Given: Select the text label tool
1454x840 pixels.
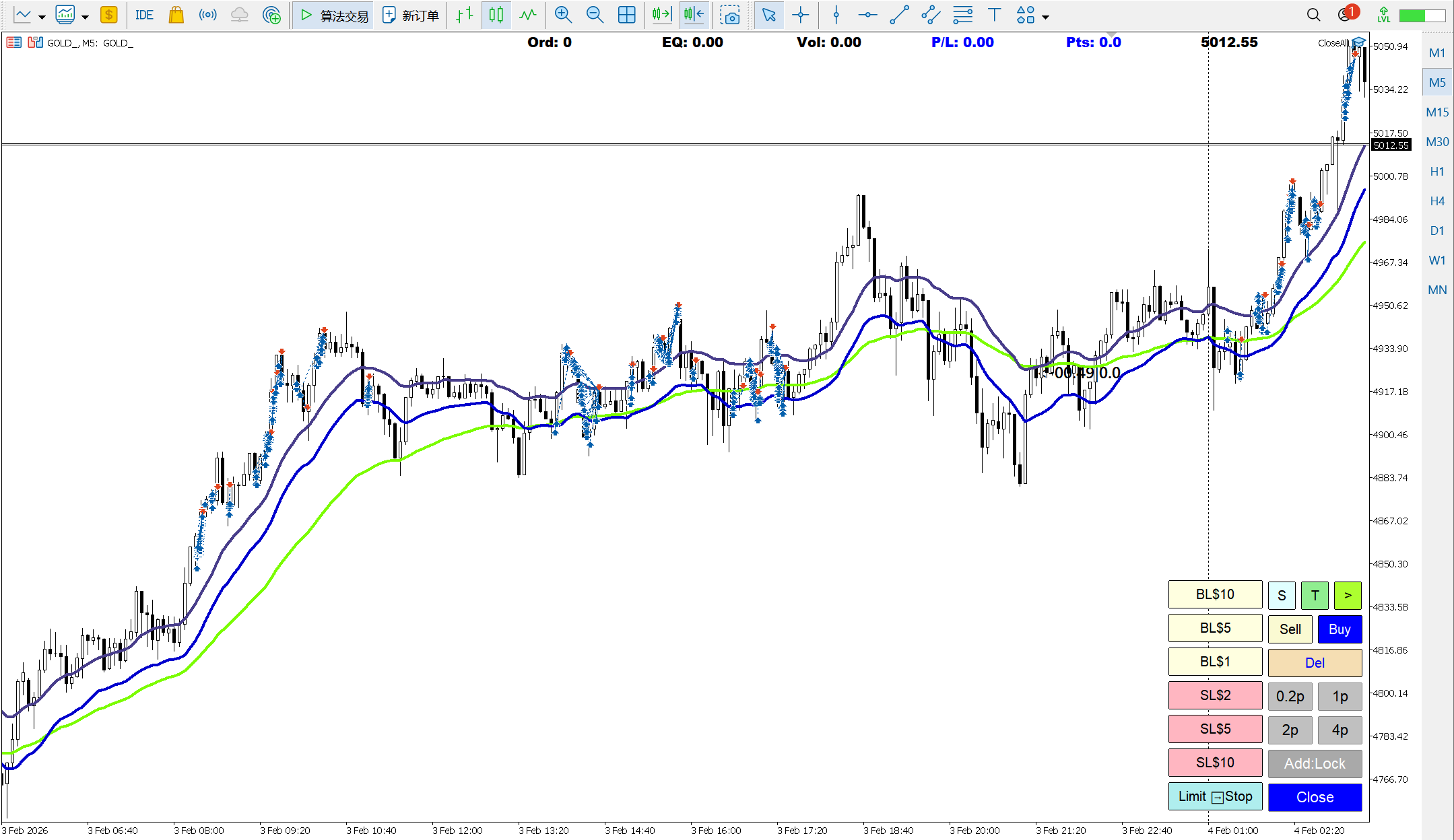Looking at the screenshot, I should pyautogui.click(x=994, y=15).
